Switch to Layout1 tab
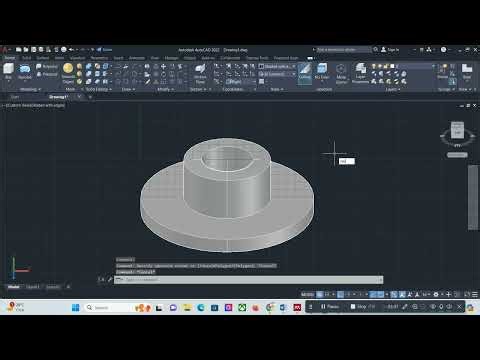This screenshot has height=360, width=480. point(33,287)
